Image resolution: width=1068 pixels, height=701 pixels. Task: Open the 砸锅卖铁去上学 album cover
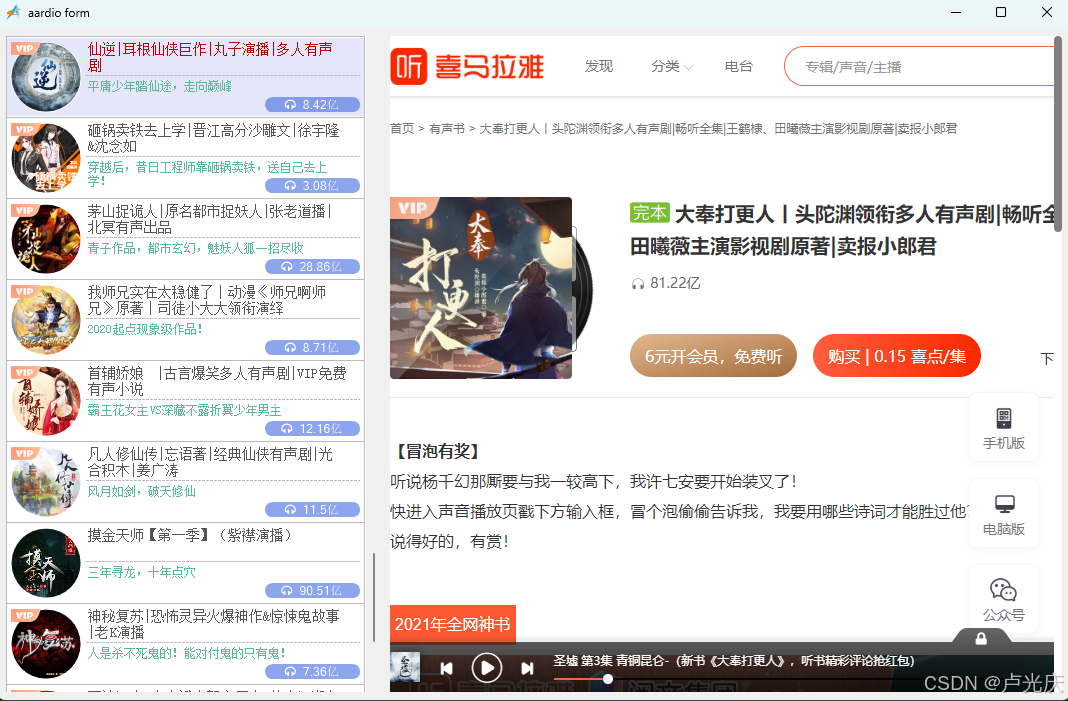pyautogui.click(x=46, y=158)
